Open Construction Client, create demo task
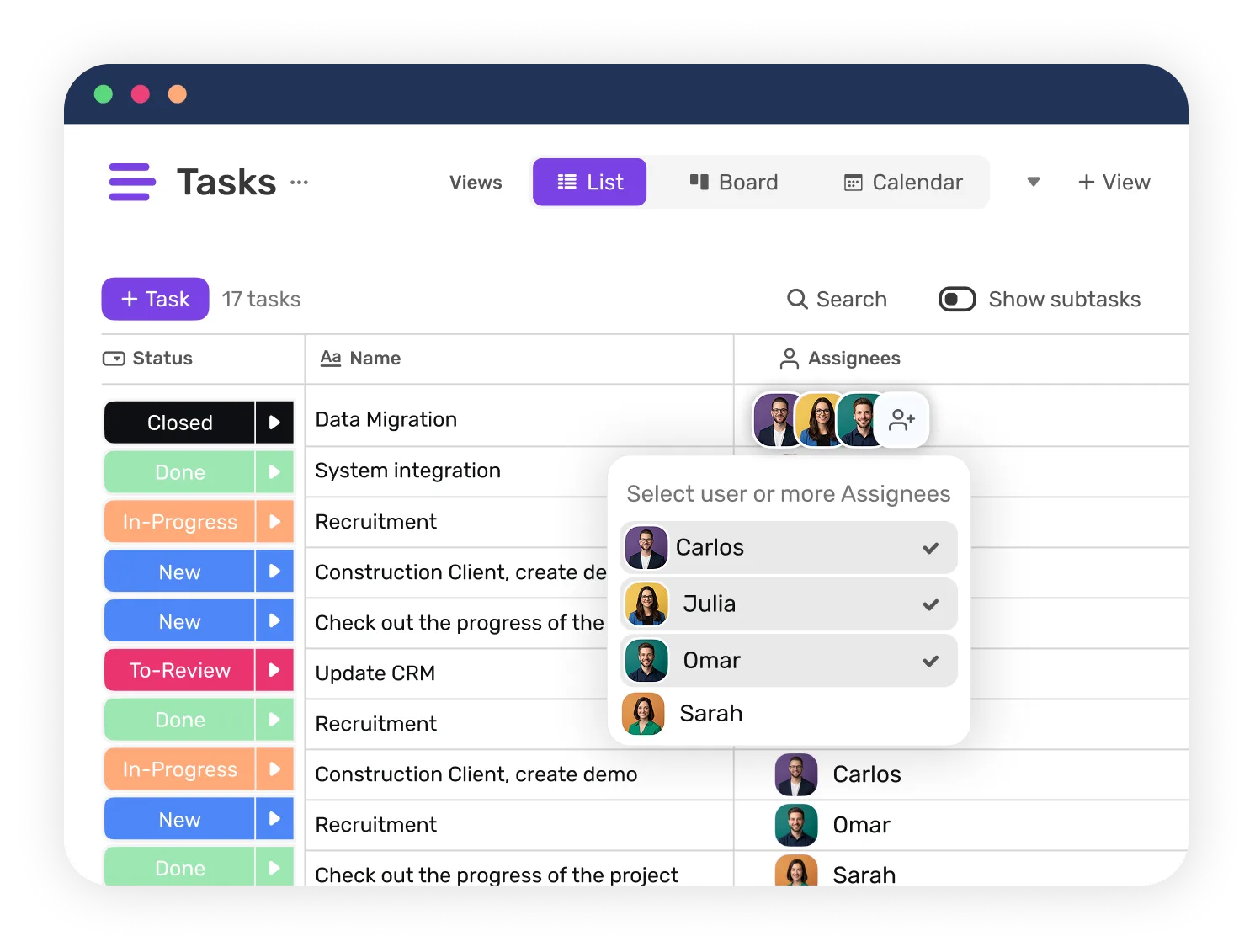This screenshot has height=952, width=1255. [476, 774]
